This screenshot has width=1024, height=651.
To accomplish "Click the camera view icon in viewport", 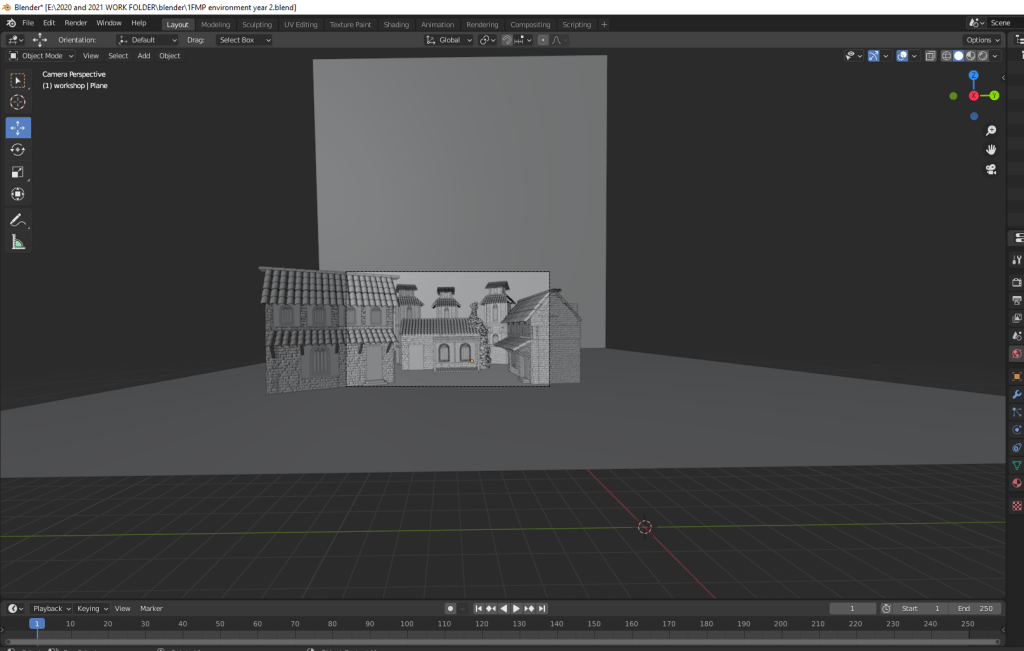I will click(990, 169).
